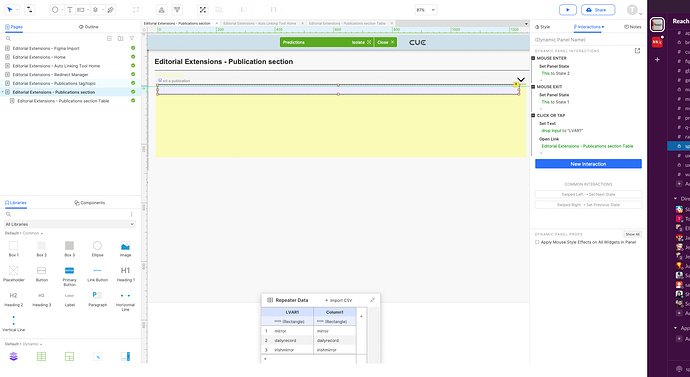The height and width of the screenshot is (377, 690).
Task: Switch to Publications section Table canvas tab
Action: [347, 23]
